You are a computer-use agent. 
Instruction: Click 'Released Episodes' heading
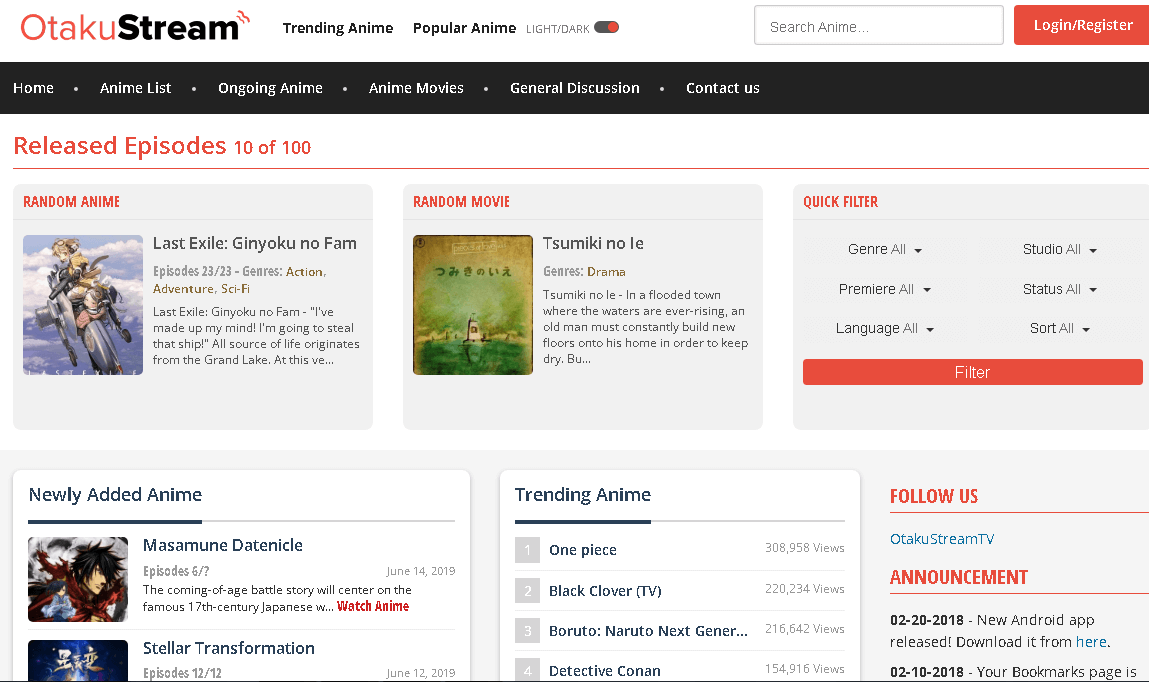pyautogui.click(x=119, y=145)
